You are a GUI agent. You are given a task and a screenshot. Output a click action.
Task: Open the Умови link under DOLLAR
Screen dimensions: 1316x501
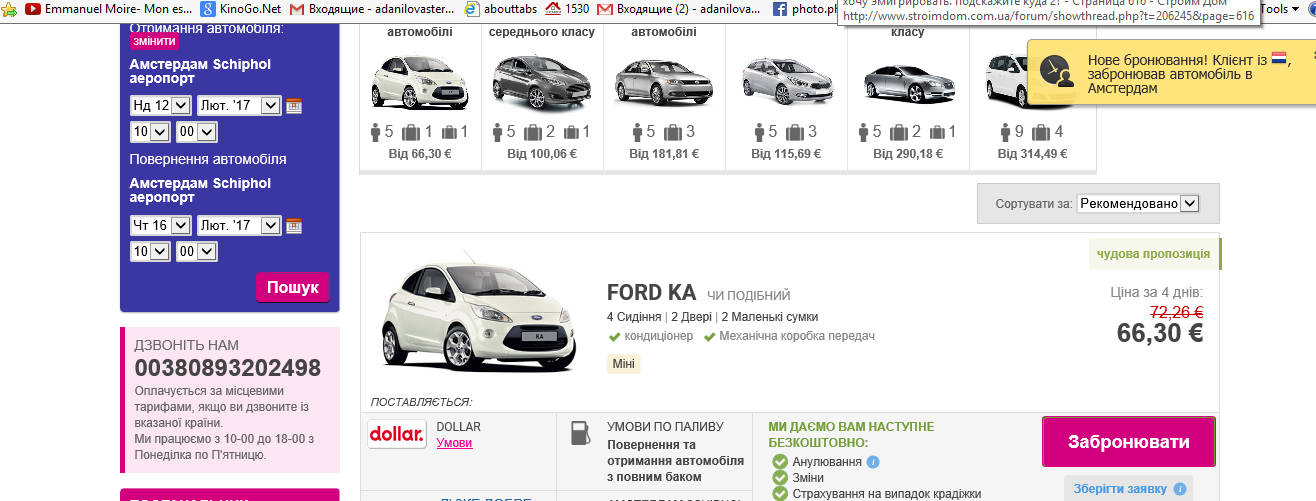point(455,443)
